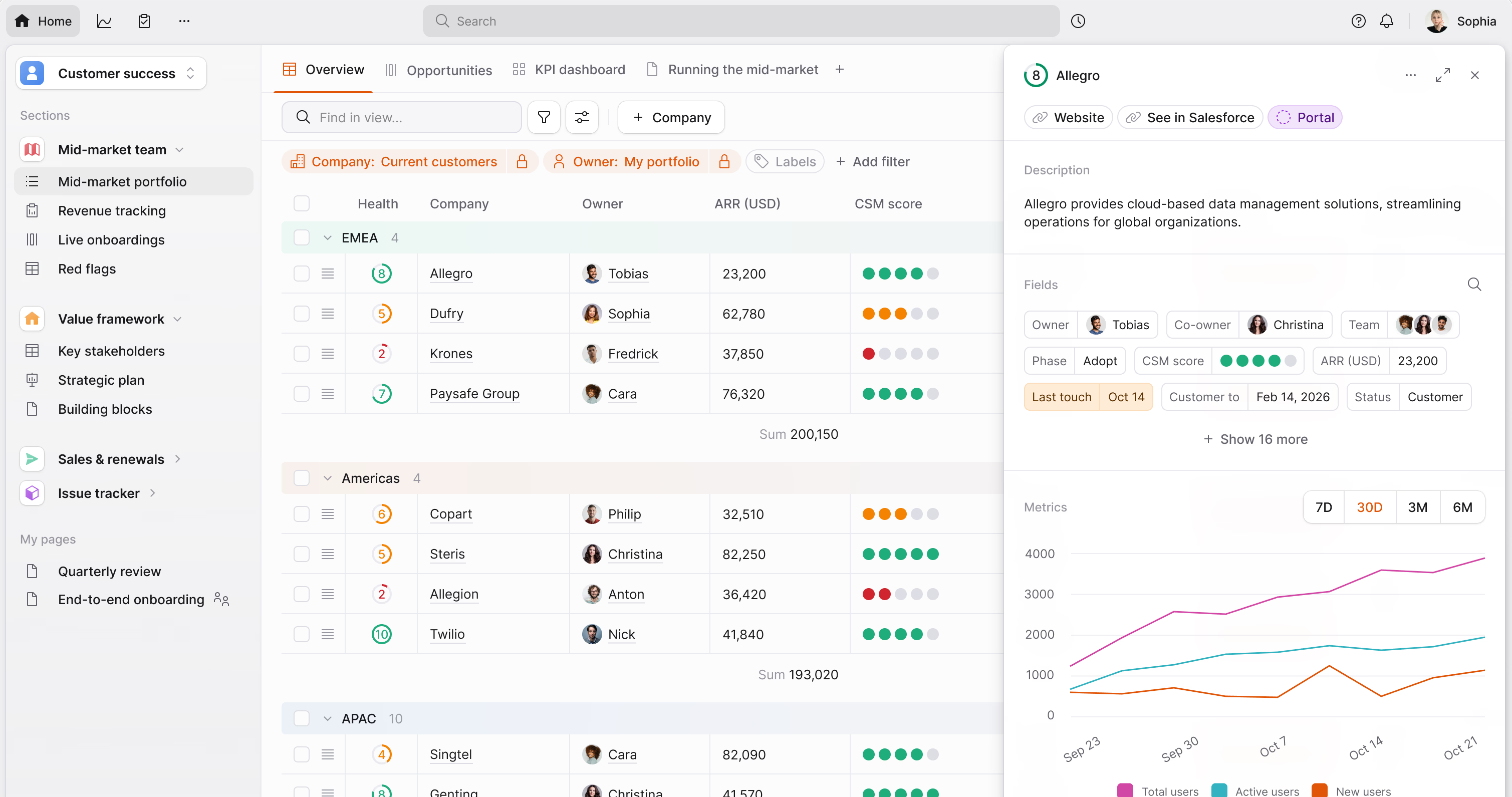The width and height of the screenshot is (1512, 797).
Task: Expand the Sales & renewals section
Action: (177, 459)
